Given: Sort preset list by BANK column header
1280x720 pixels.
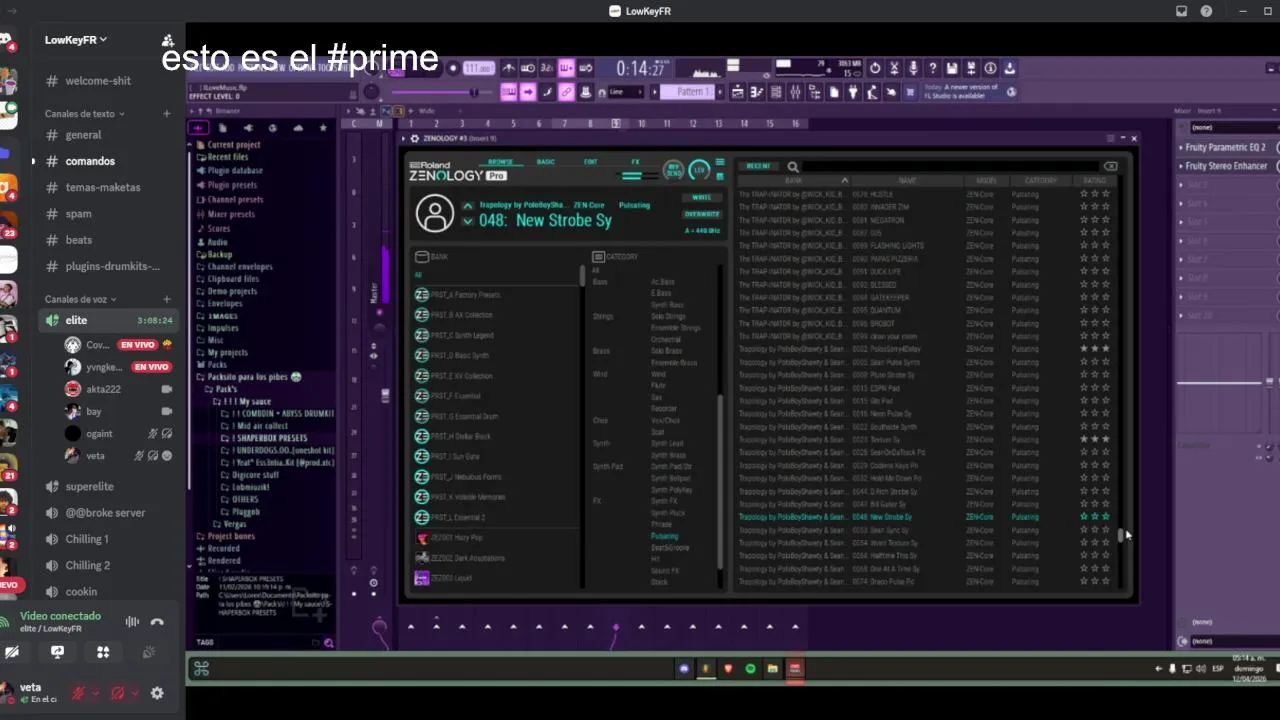Looking at the screenshot, I should 793,181.
